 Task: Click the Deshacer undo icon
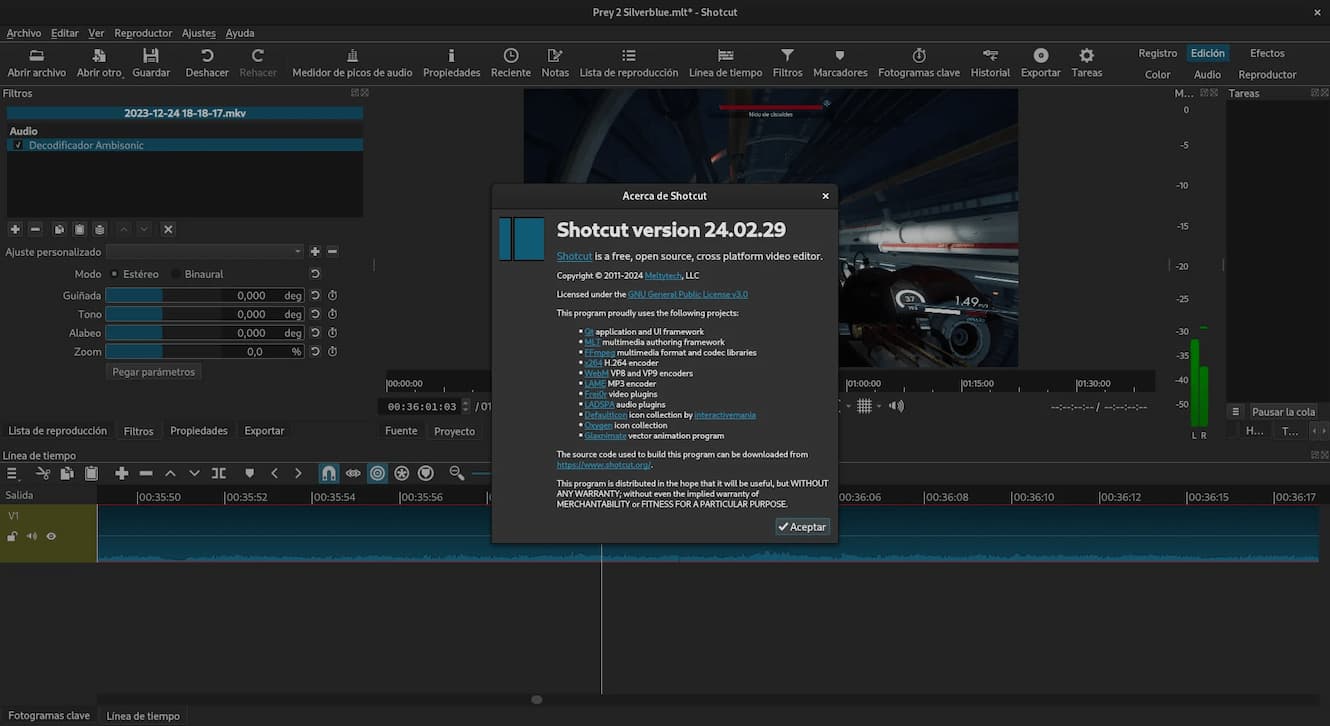pyautogui.click(x=207, y=55)
